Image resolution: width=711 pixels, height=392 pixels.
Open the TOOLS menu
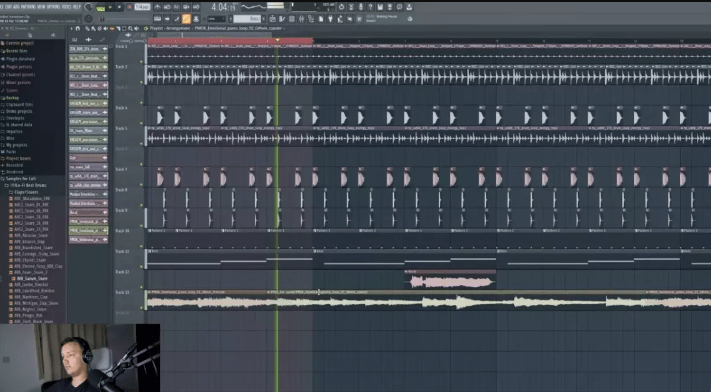tap(67, 7)
